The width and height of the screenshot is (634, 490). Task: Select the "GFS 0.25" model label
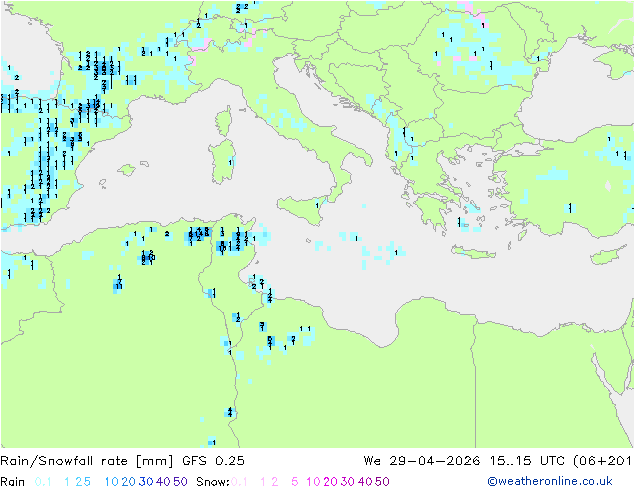tap(213, 461)
